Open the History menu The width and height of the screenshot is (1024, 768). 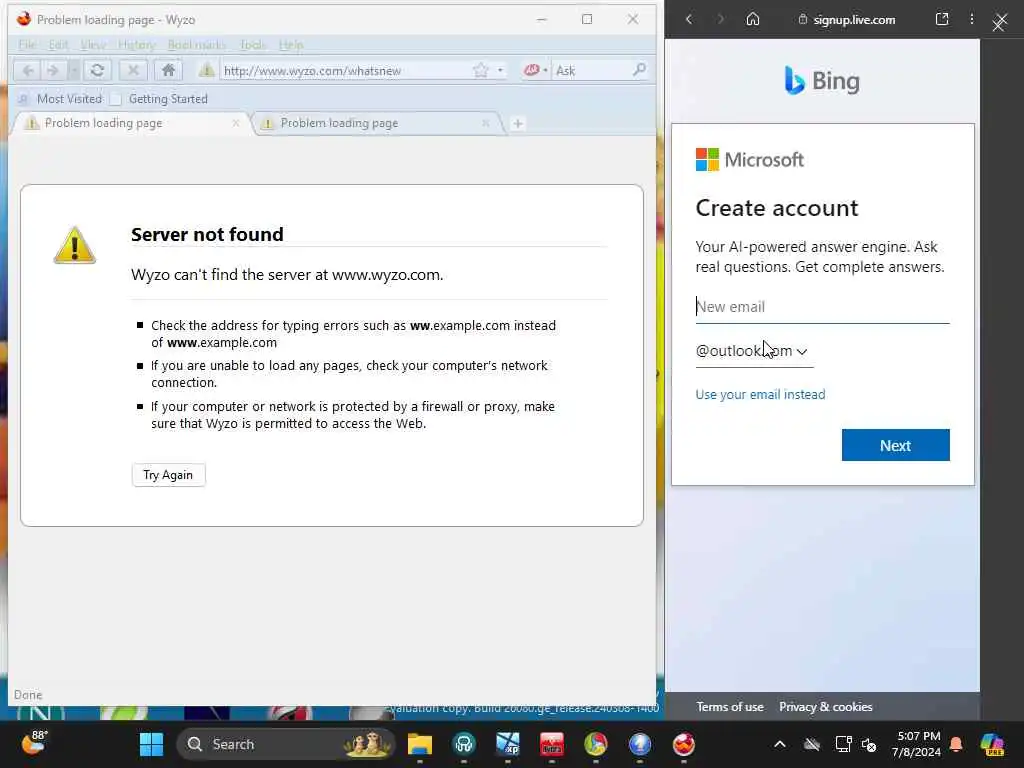click(136, 44)
